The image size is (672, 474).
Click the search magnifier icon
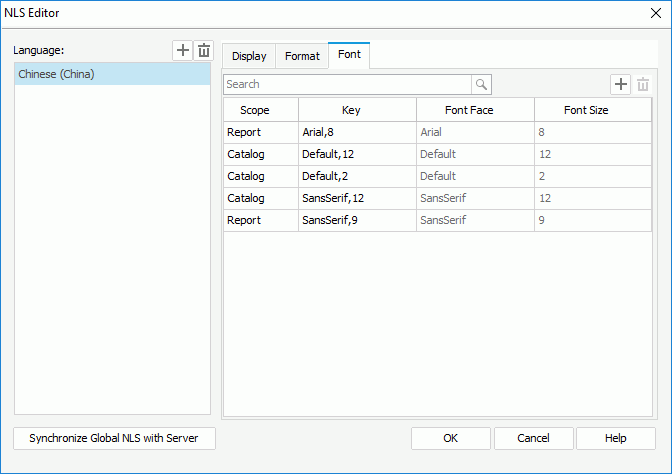[x=481, y=84]
